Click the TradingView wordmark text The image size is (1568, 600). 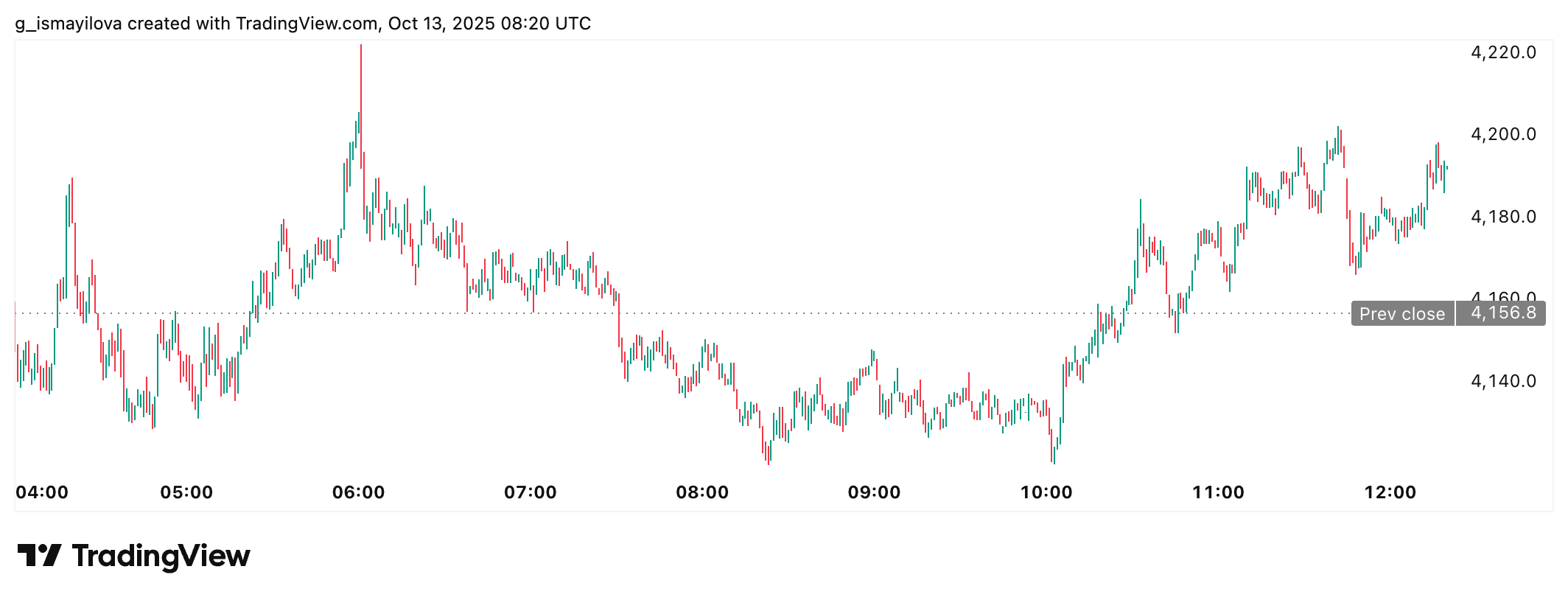pos(161,557)
